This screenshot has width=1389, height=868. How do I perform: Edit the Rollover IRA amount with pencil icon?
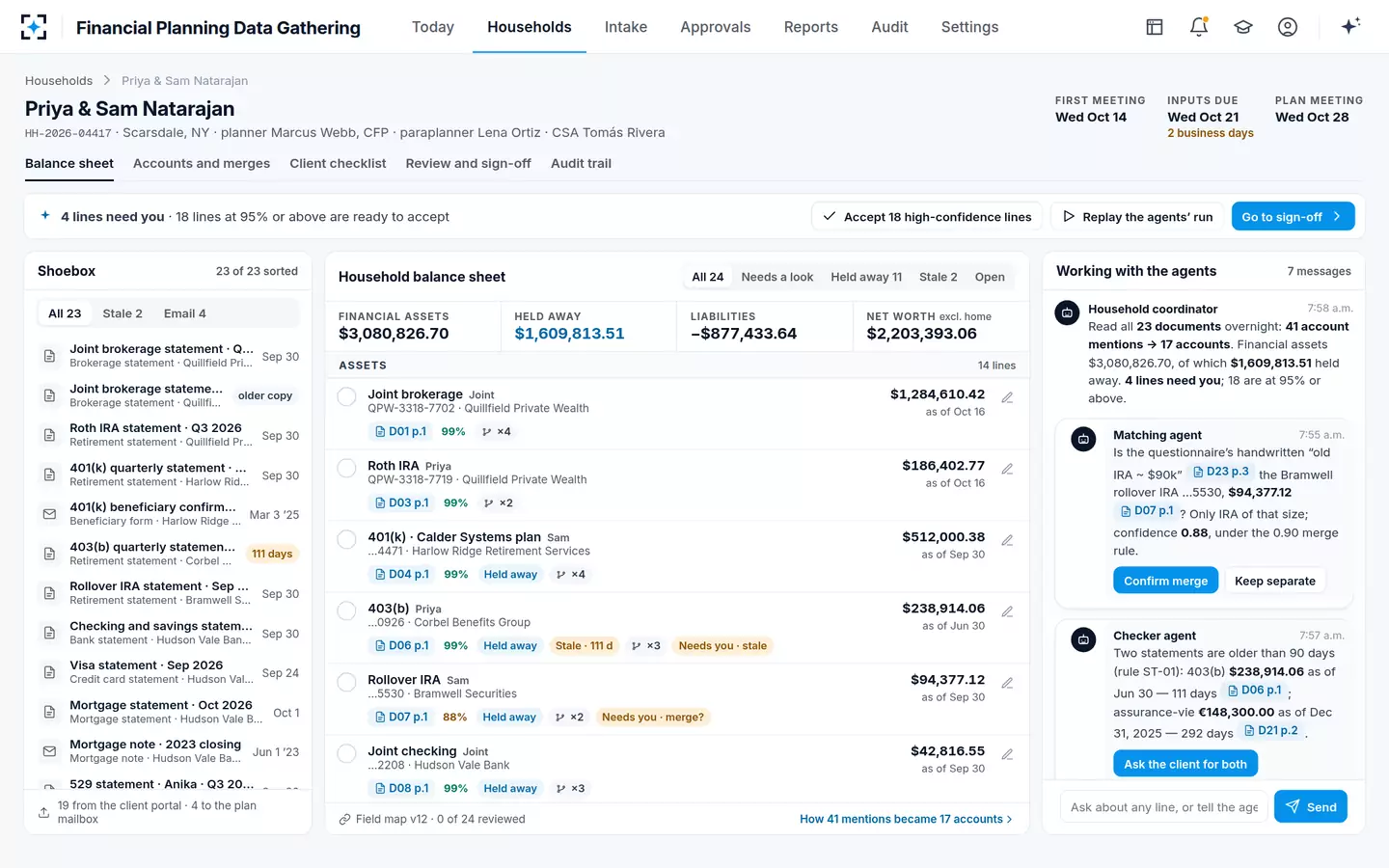pos(1007,683)
